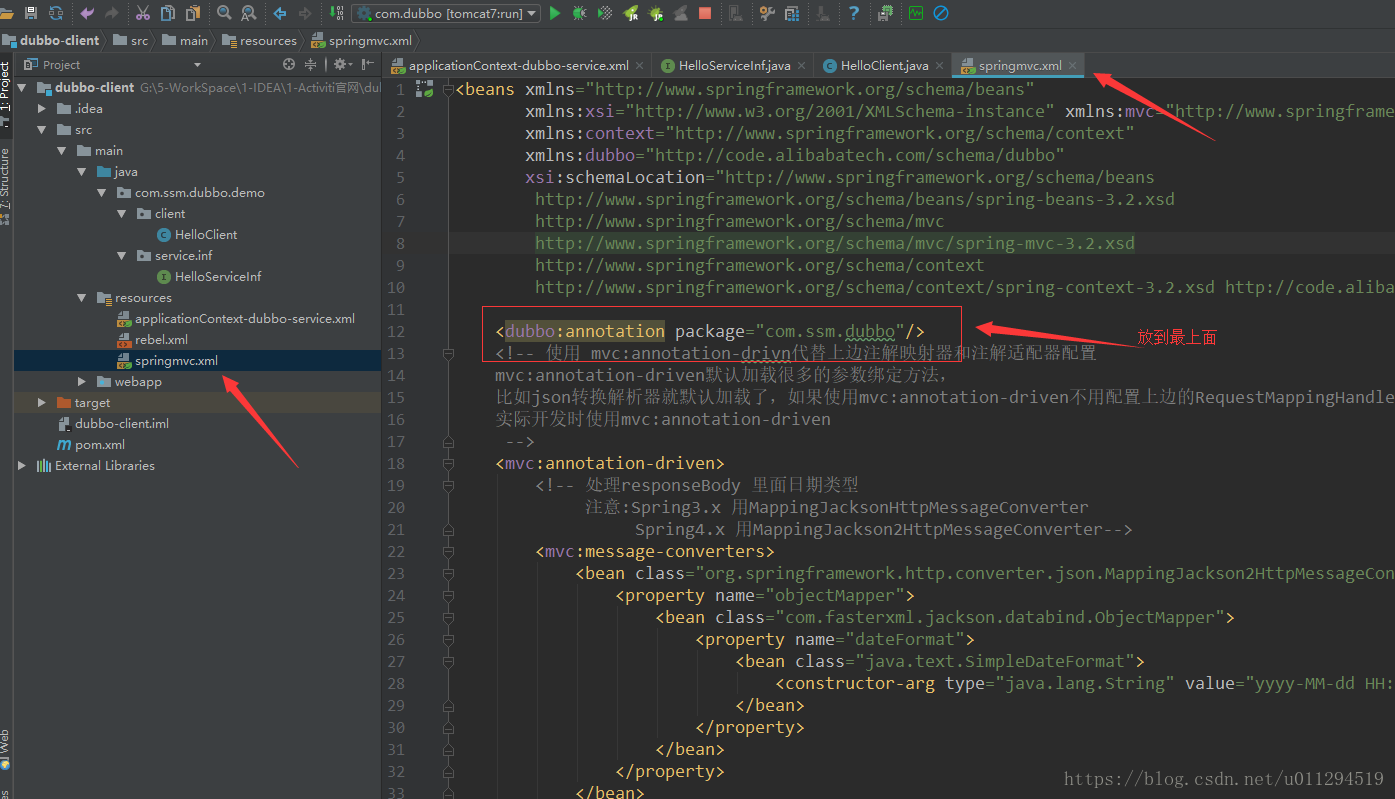1395x799 pixels.
Task: Collapse the main folder arrow
Action: coord(62,151)
